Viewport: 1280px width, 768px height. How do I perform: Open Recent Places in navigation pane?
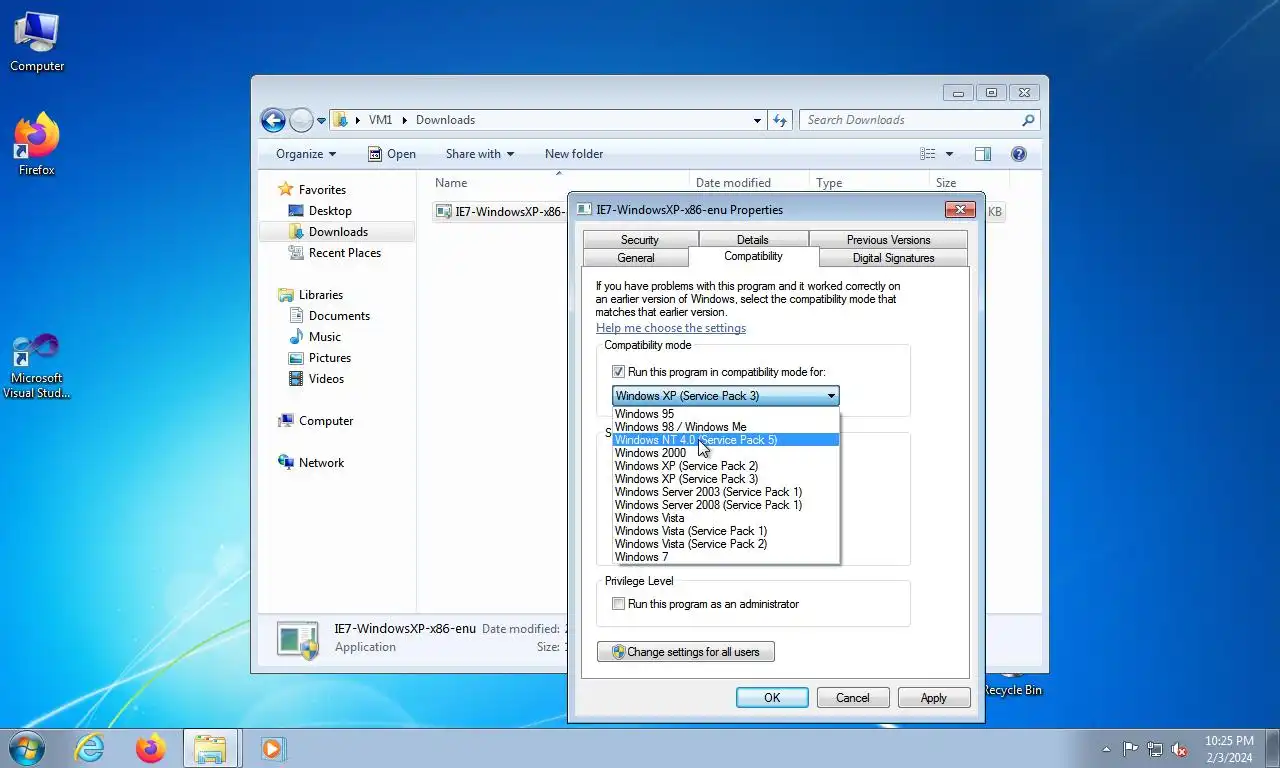pyautogui.click(x=344, y=253)
